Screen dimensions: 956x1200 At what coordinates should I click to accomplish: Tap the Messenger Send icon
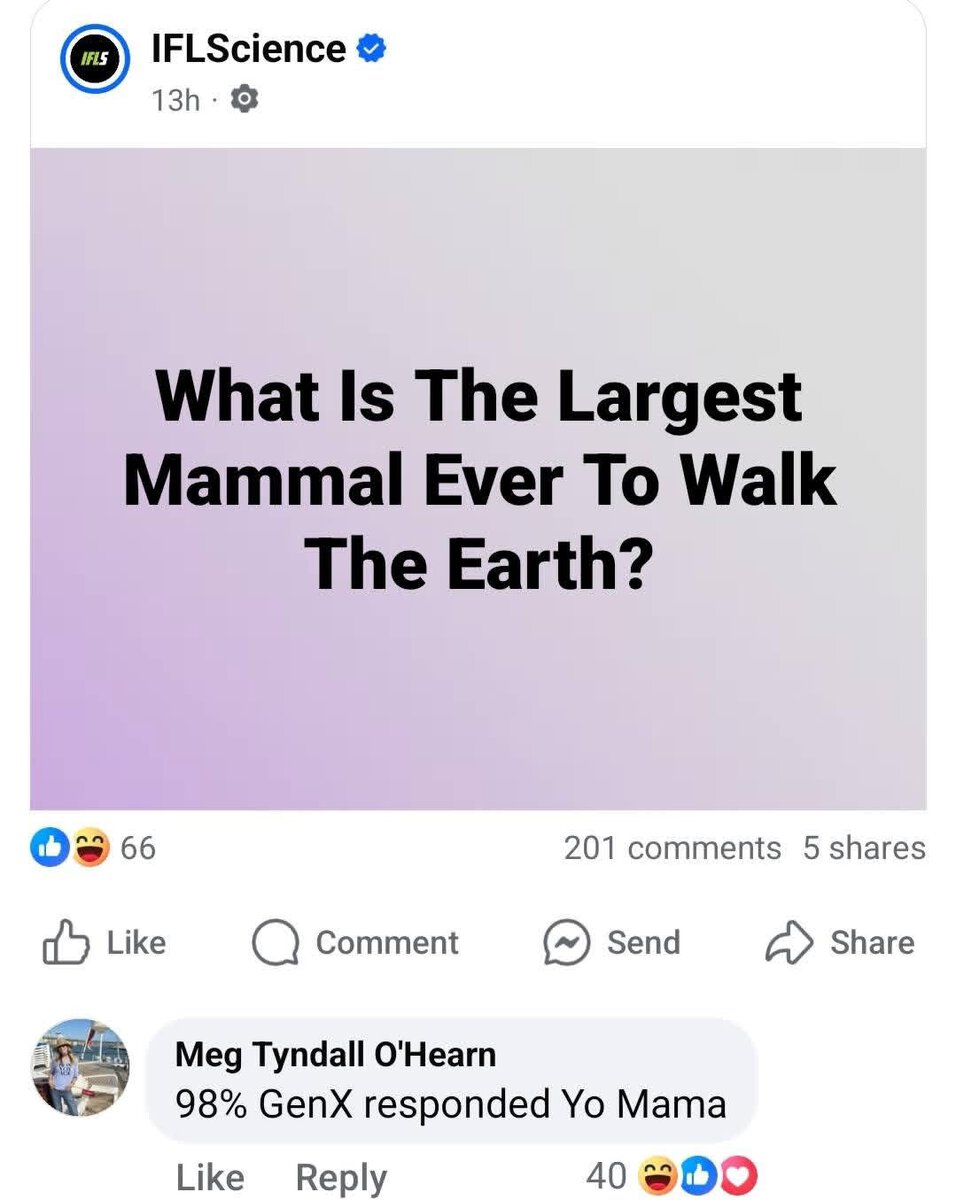tap(566, 943)
